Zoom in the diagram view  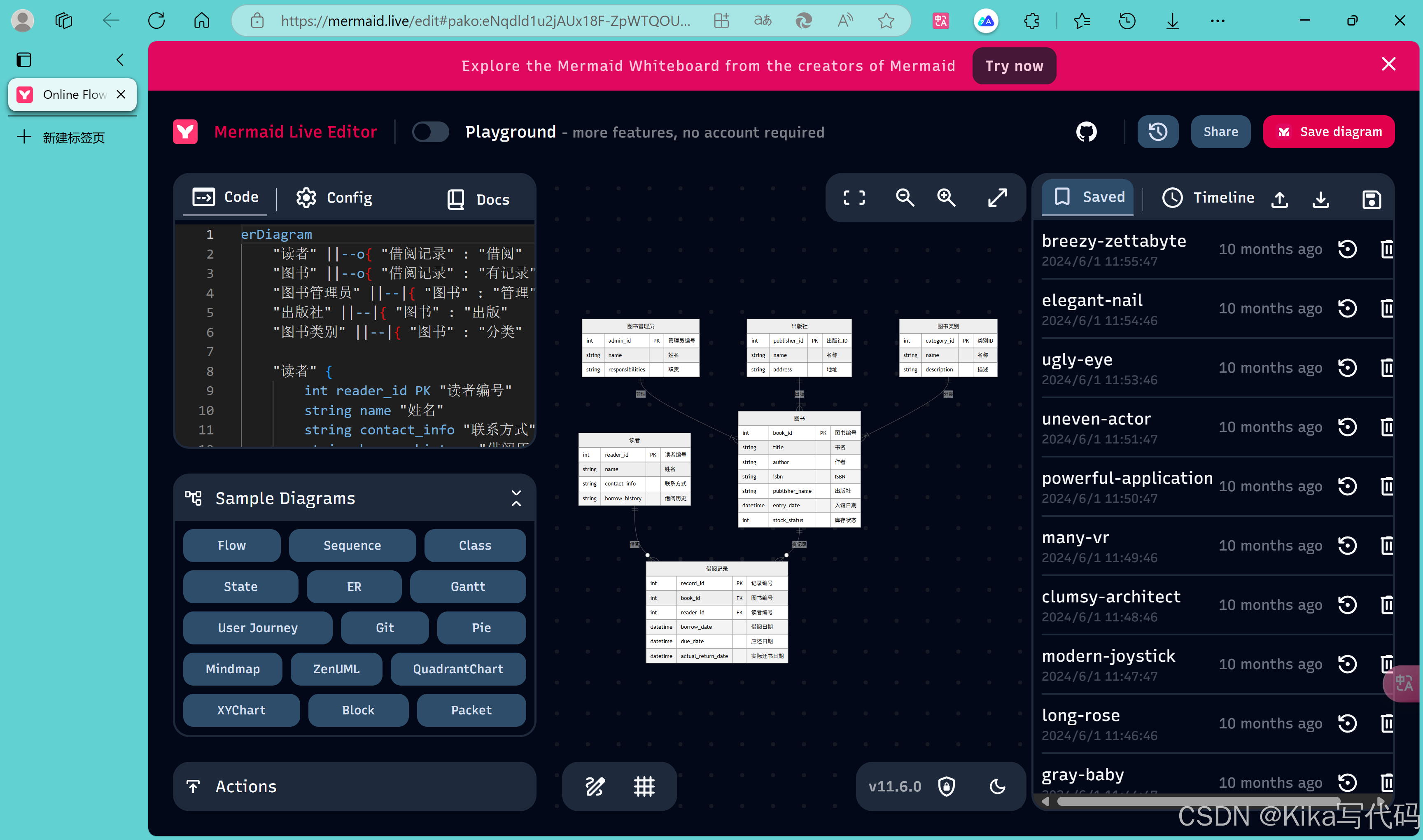click(x=946, y=198)
